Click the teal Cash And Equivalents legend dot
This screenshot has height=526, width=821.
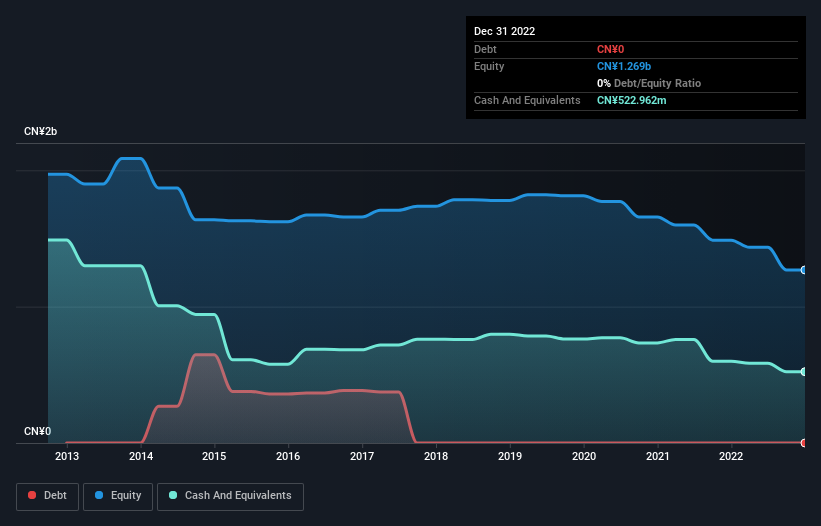(x=173, y=495)
